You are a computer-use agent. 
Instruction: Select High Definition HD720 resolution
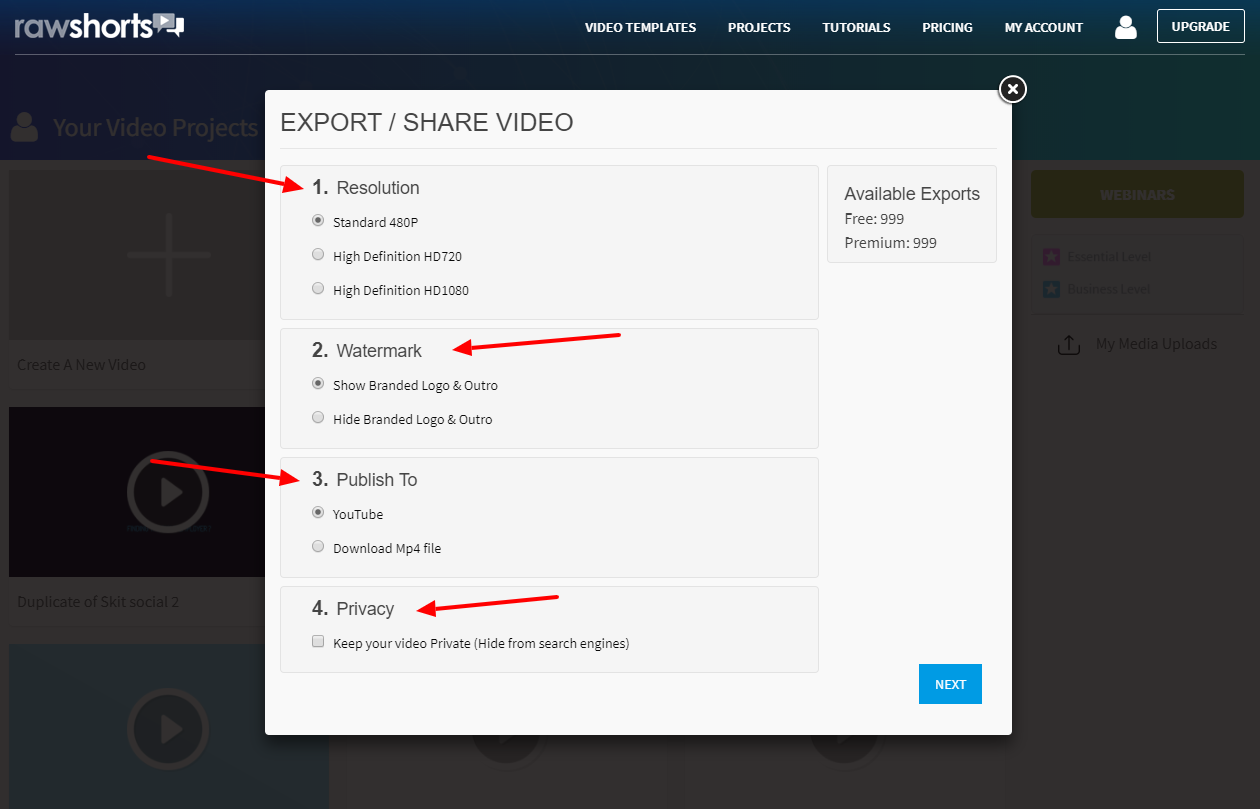(318, 255)
